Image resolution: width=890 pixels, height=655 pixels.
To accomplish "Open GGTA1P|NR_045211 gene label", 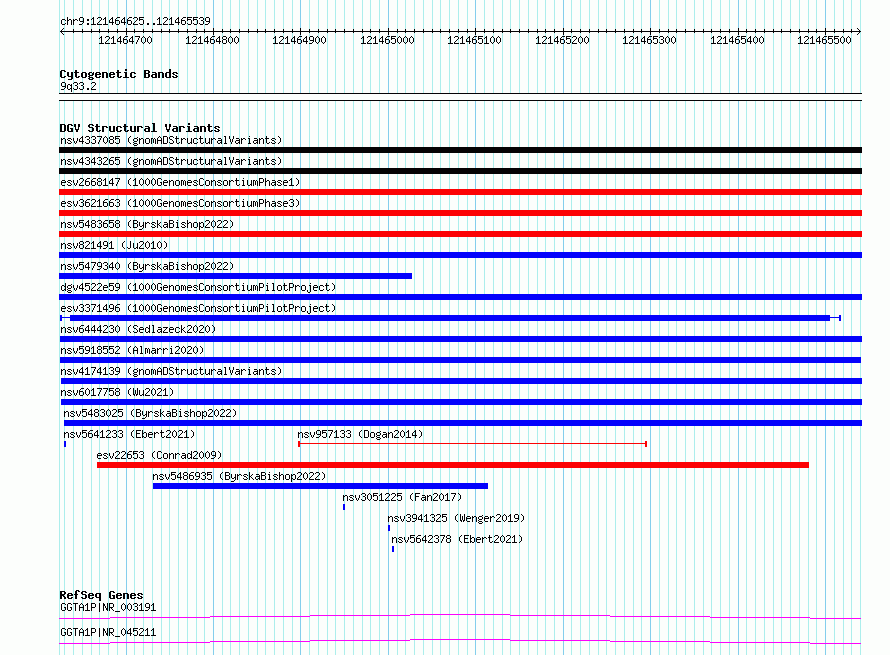I will pyautogui.click(x=108, y=632).
